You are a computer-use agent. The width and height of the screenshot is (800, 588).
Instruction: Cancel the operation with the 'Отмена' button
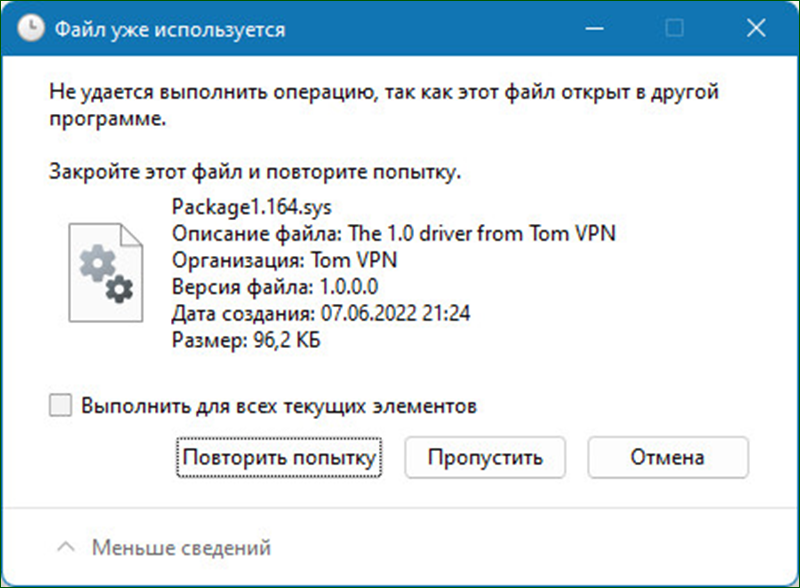coord(668,457)
